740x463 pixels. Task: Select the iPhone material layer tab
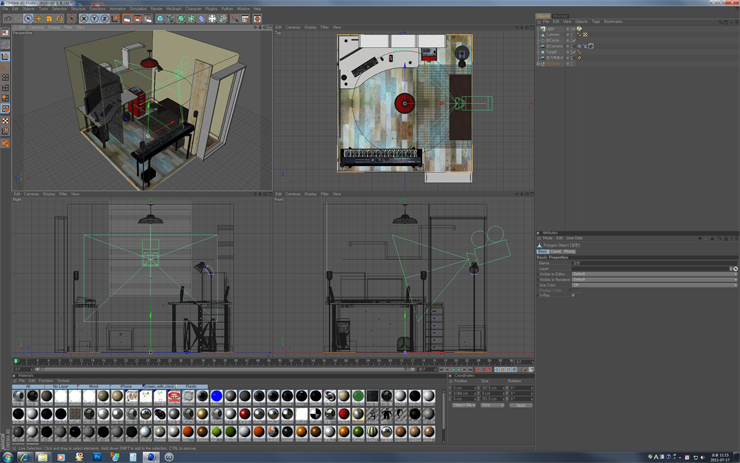[126, 387]
